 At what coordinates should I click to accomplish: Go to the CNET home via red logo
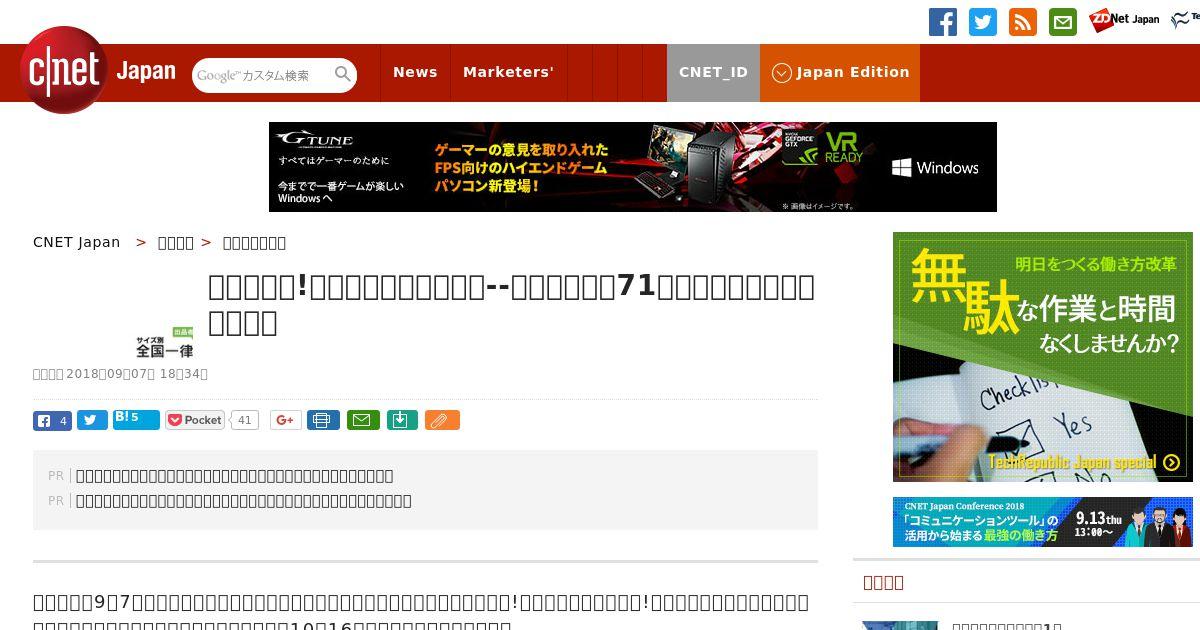click(64, 70)
